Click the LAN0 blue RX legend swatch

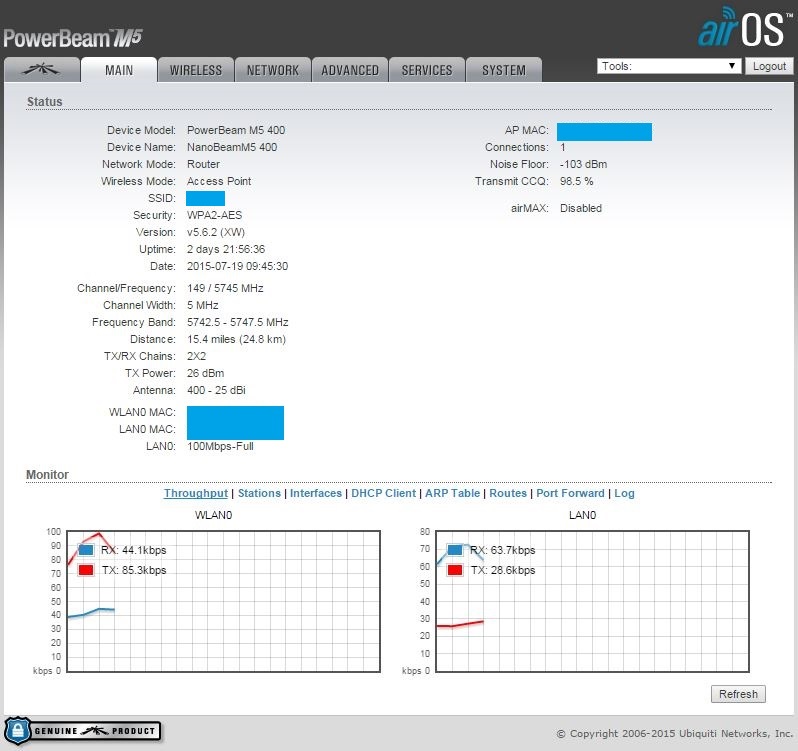(x=455, y=550)
